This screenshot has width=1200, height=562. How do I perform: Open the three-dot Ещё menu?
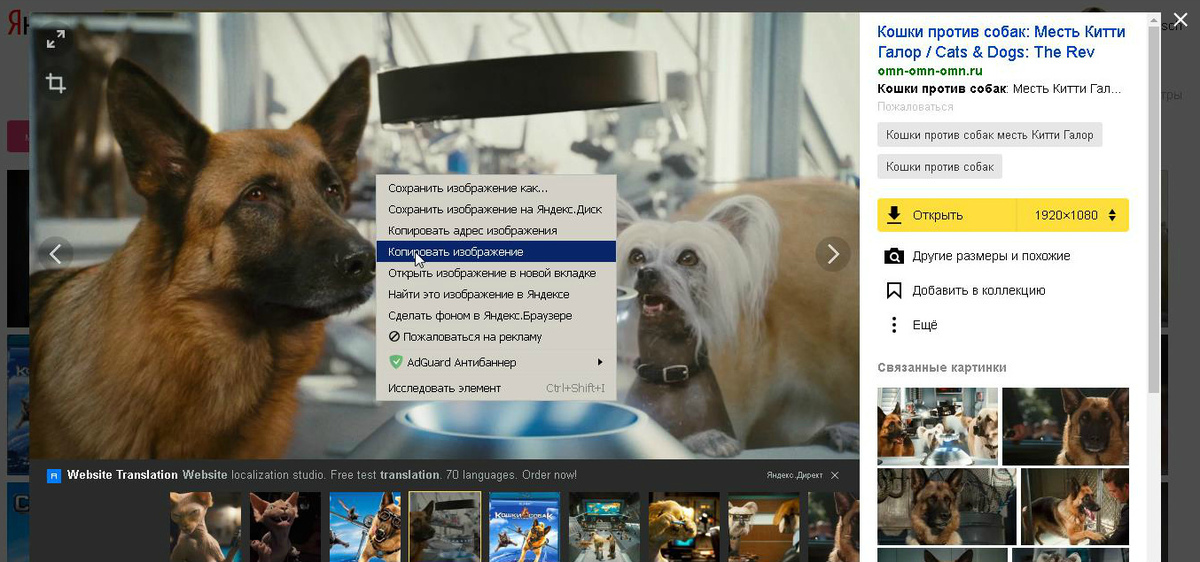coord(894,325)
